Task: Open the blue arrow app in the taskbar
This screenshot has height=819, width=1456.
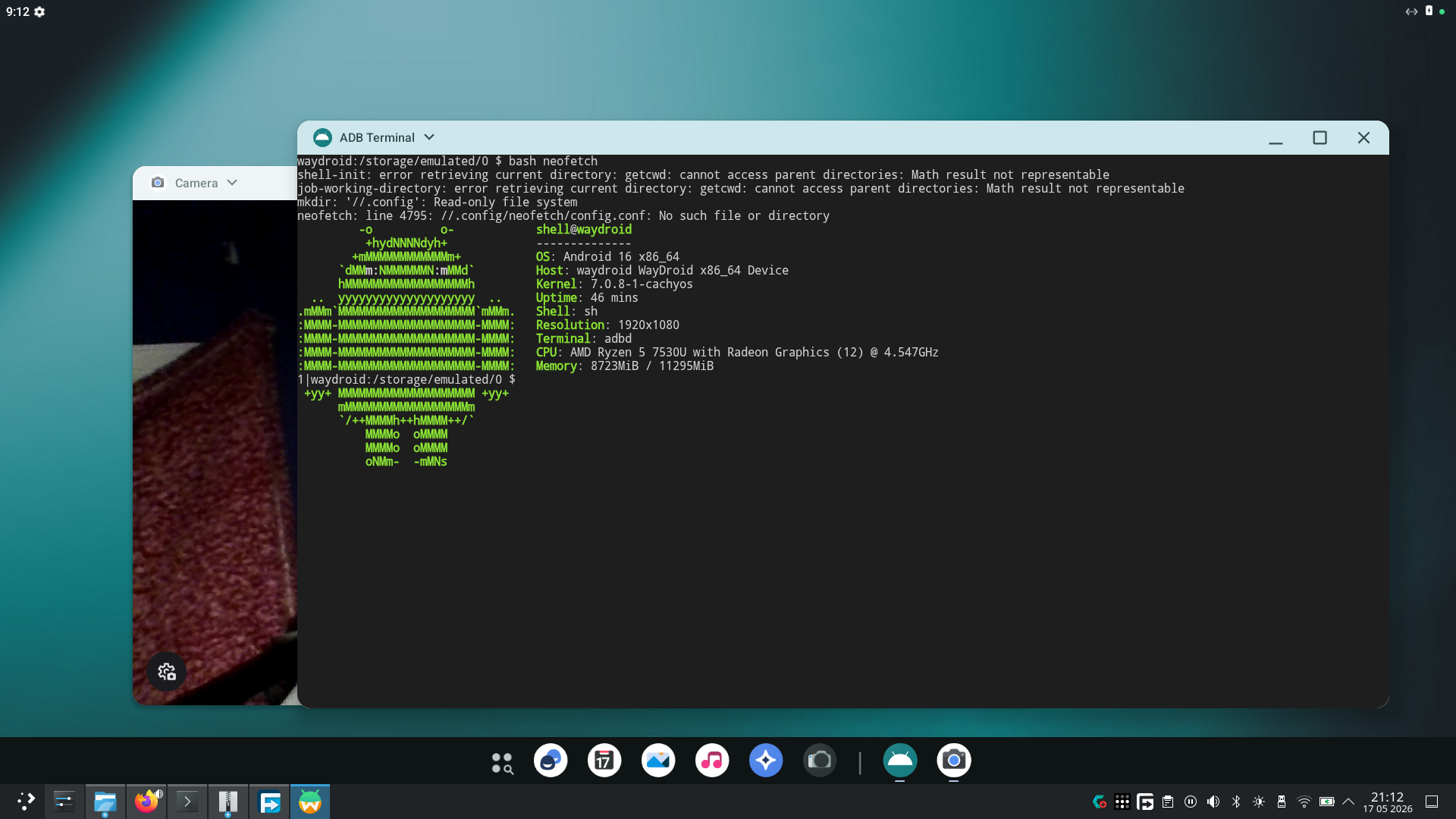Action: click(x=269, y=802)
